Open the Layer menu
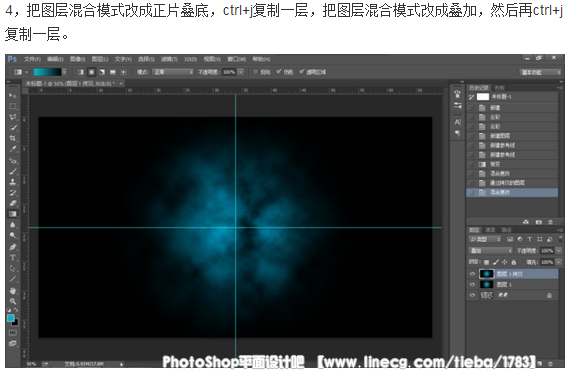Image resolution: width=586 pixels, height=379 pixels. (100, 59)
